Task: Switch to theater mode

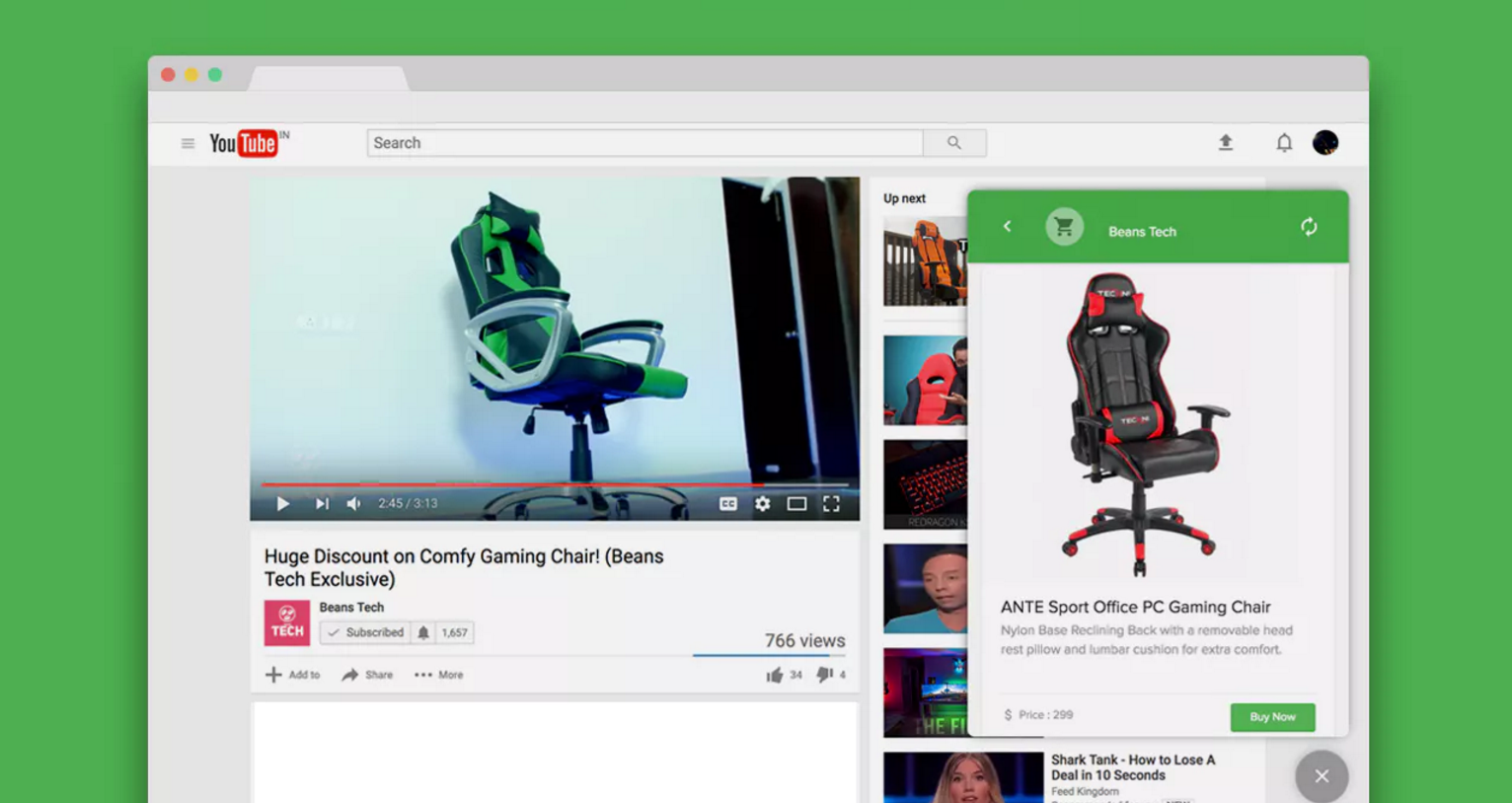Action: click(796, 503)
